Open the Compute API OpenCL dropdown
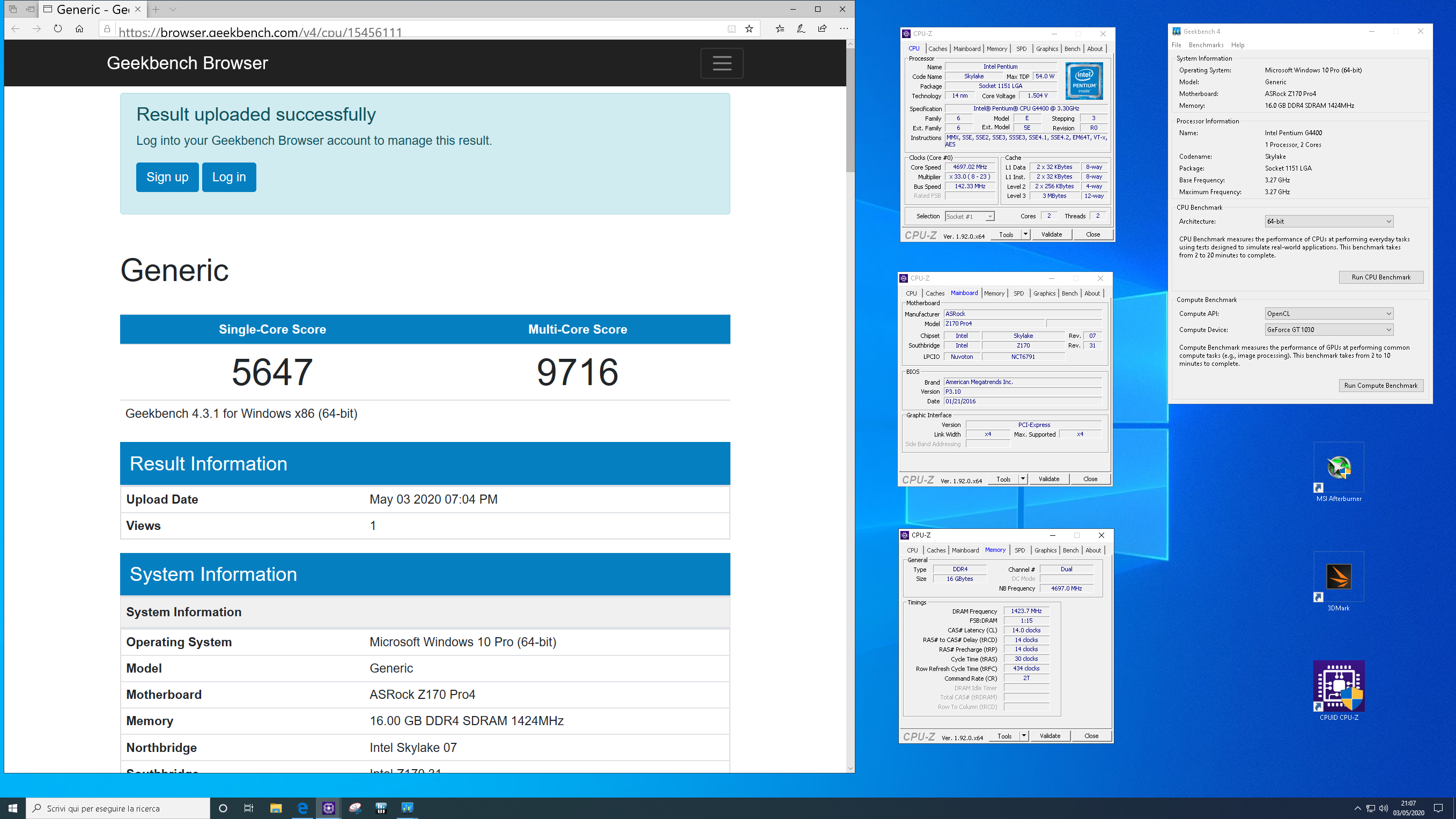 pos(1329,313)
